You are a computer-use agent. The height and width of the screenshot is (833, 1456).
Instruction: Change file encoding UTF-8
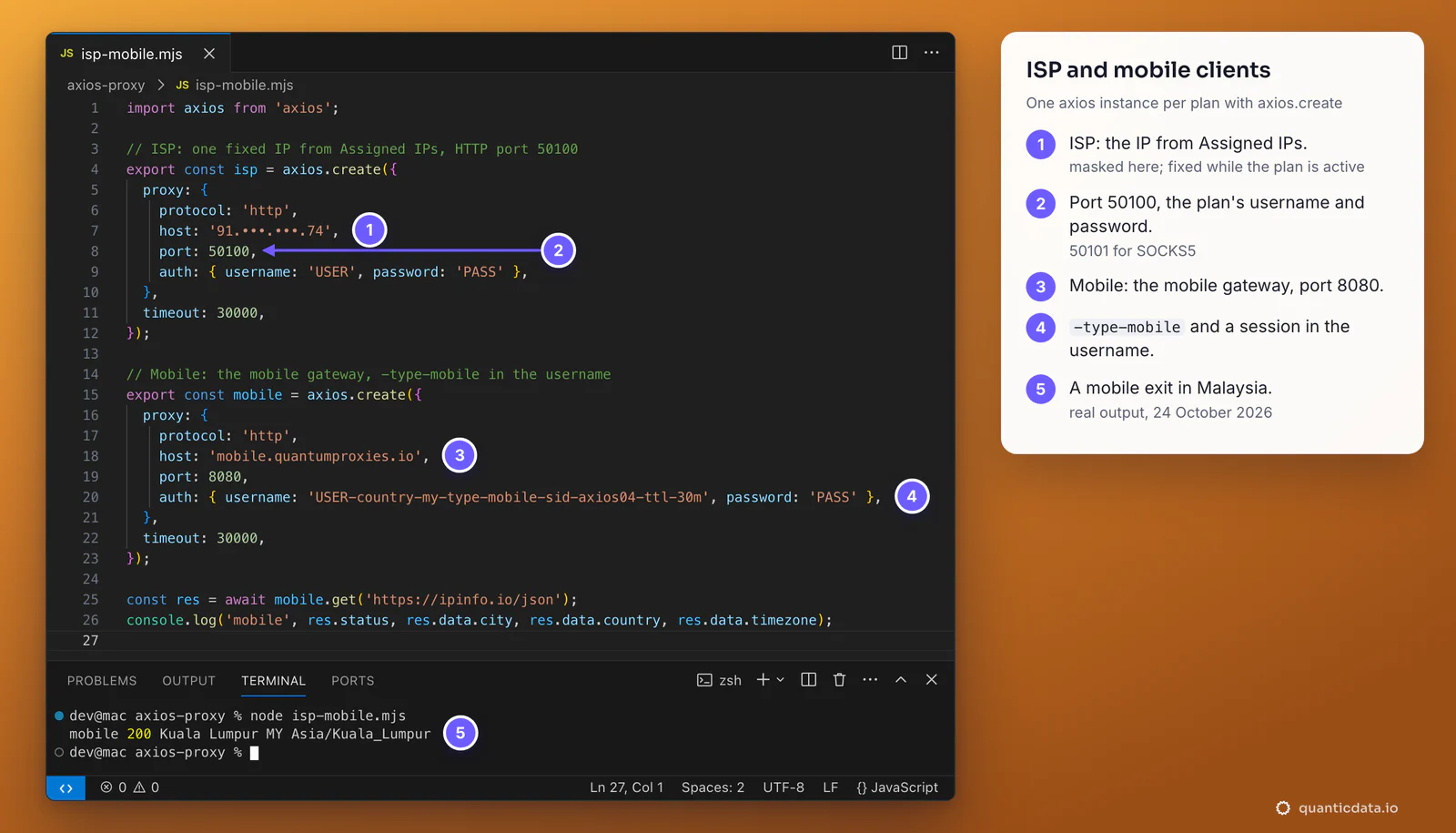784,787
